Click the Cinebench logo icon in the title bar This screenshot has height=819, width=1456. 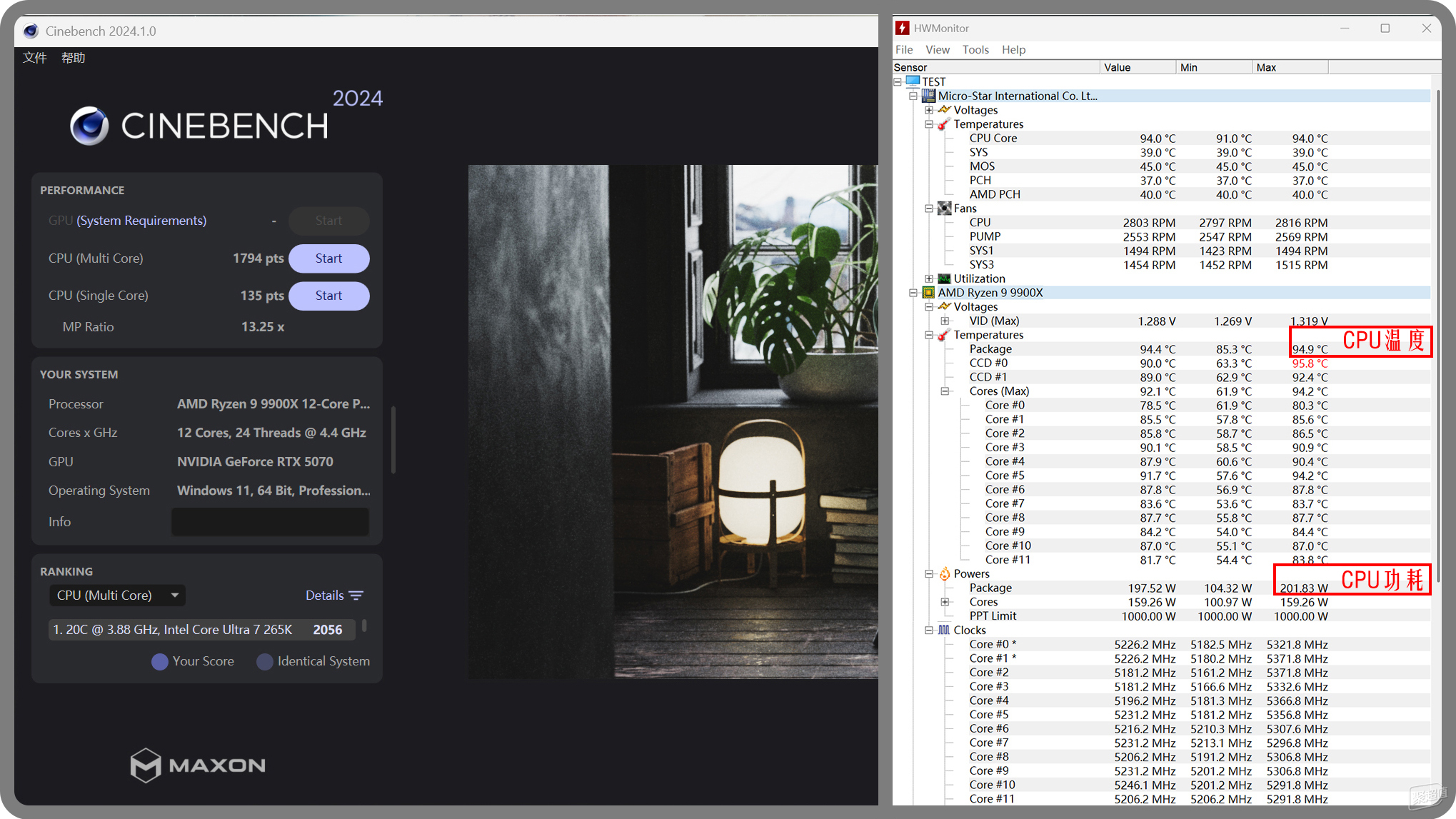(x=31, y=31)
